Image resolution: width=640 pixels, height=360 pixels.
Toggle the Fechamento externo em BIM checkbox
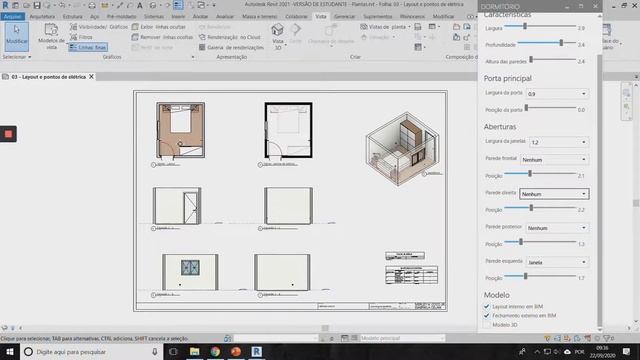[x=487, y=316]
